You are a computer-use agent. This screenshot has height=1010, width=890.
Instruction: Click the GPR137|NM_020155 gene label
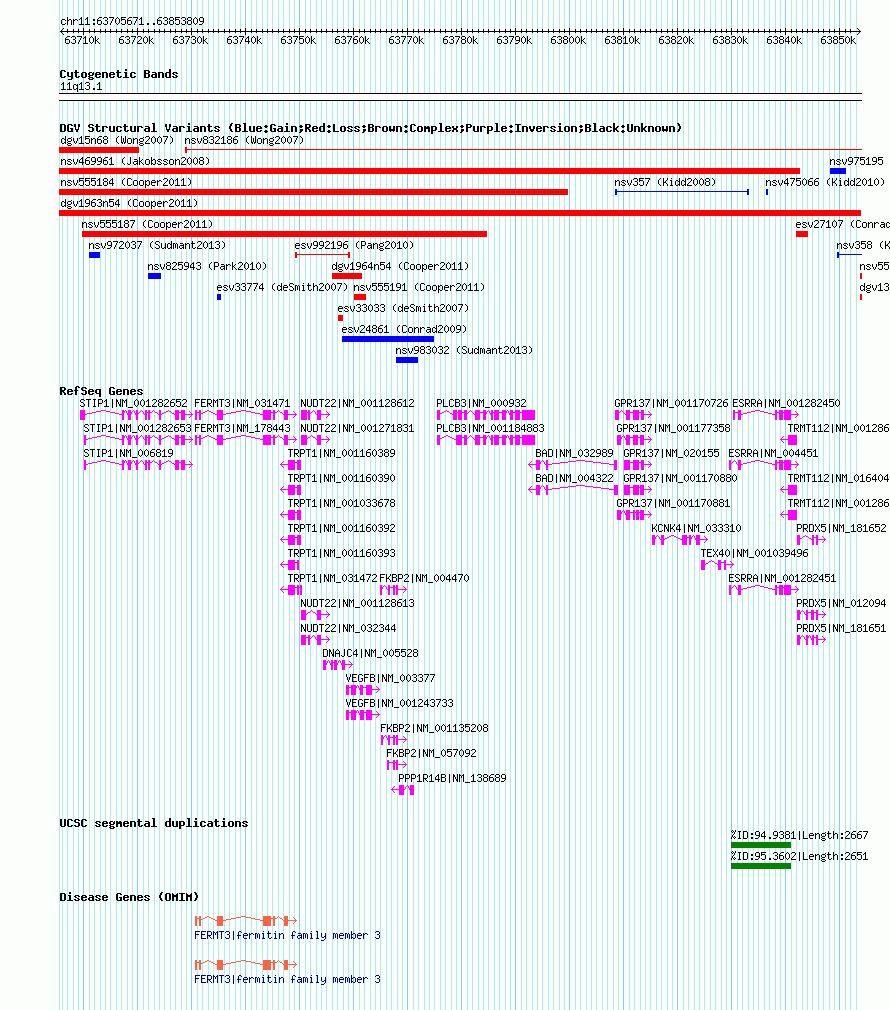[x=671, y=453]
